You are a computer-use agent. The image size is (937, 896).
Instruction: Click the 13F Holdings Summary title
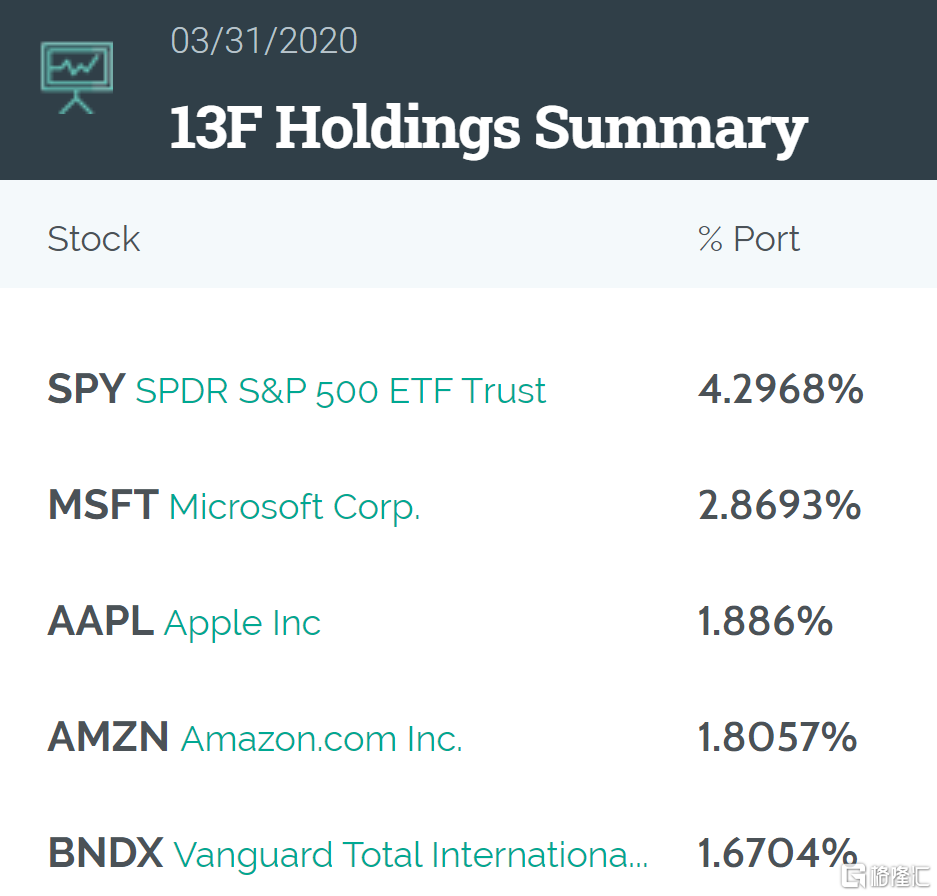488,128
